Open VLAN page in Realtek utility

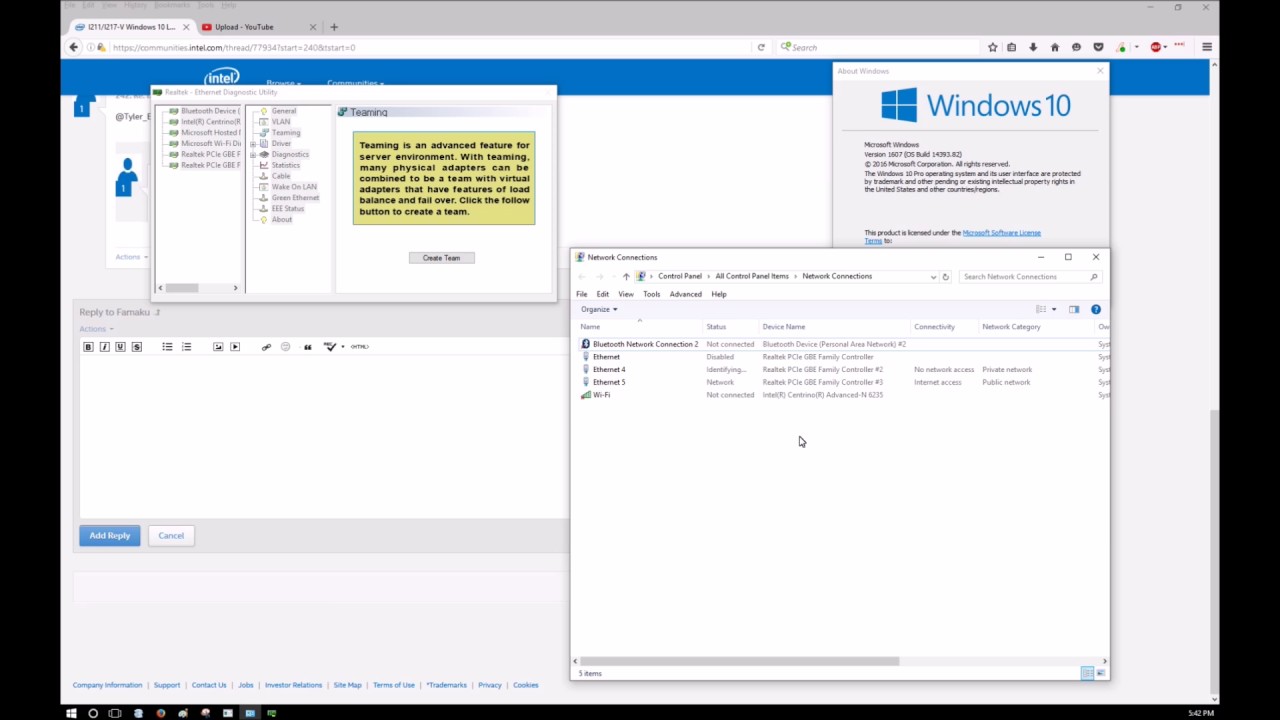pyautogui.click(x=281, y=122)
